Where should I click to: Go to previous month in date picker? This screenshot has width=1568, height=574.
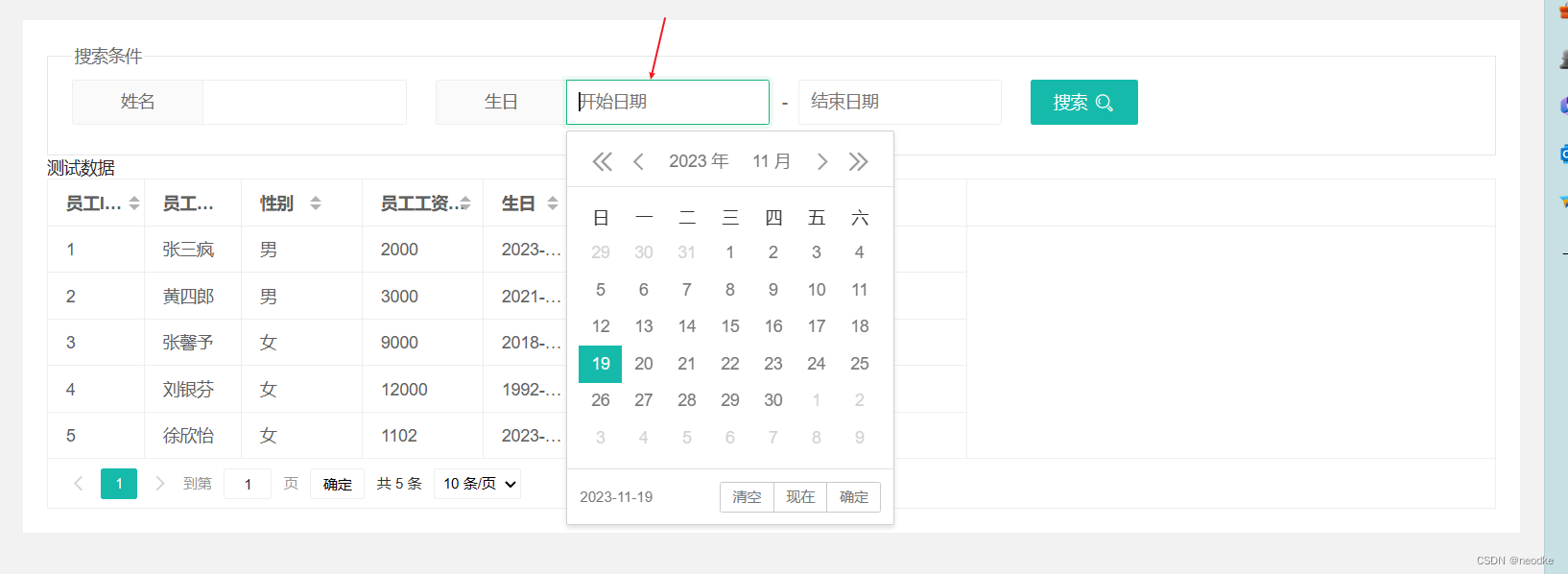[x=638, y=161]
